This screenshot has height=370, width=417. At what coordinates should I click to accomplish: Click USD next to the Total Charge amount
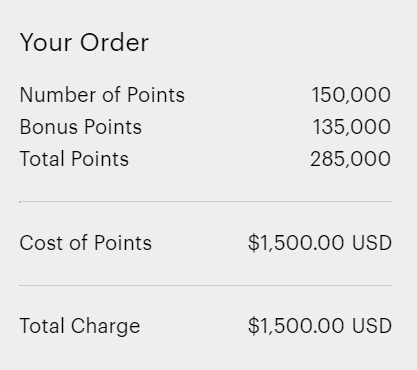(x=372, y=326)
